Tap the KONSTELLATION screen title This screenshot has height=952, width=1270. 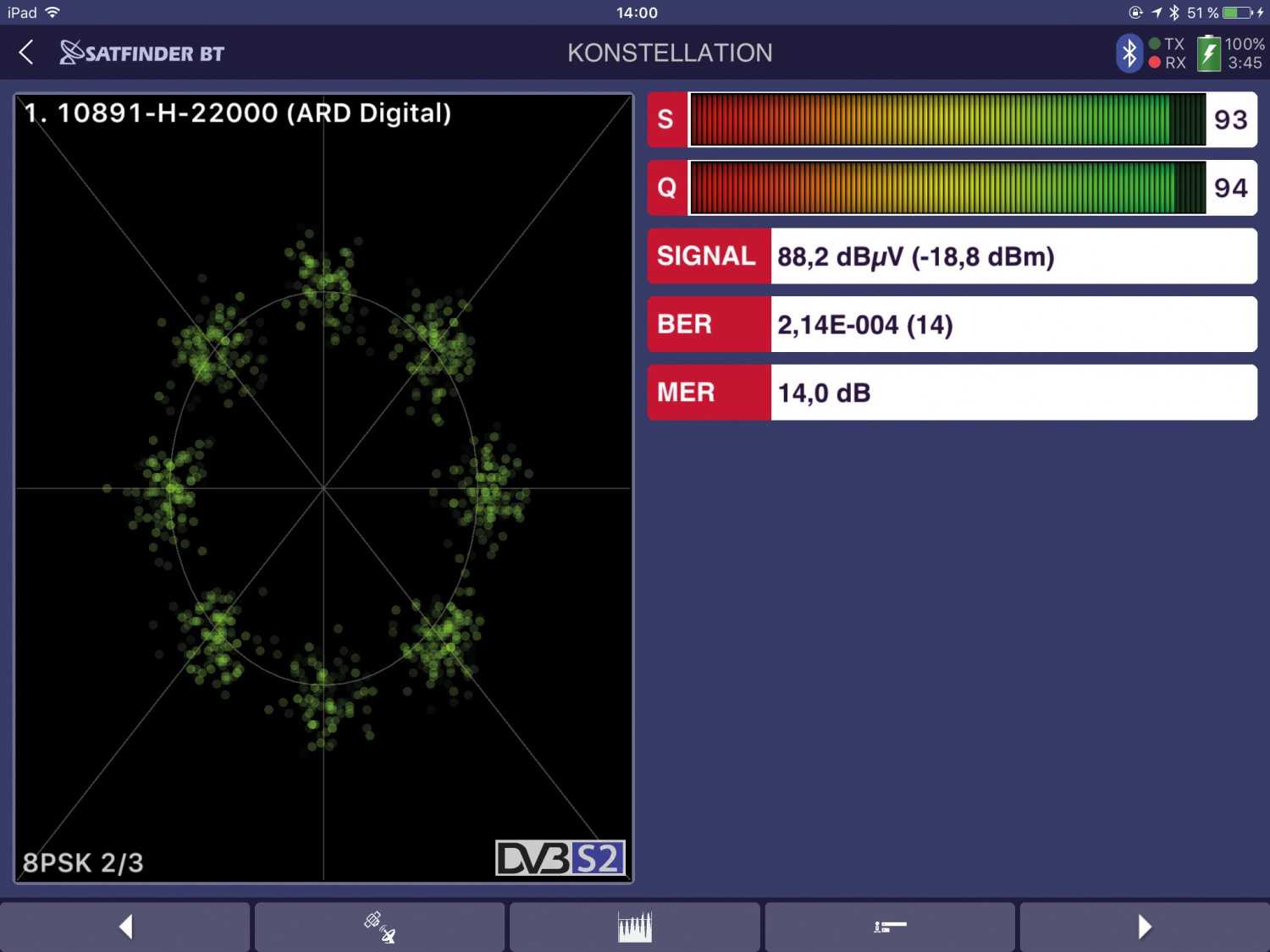tap(670, 52)
